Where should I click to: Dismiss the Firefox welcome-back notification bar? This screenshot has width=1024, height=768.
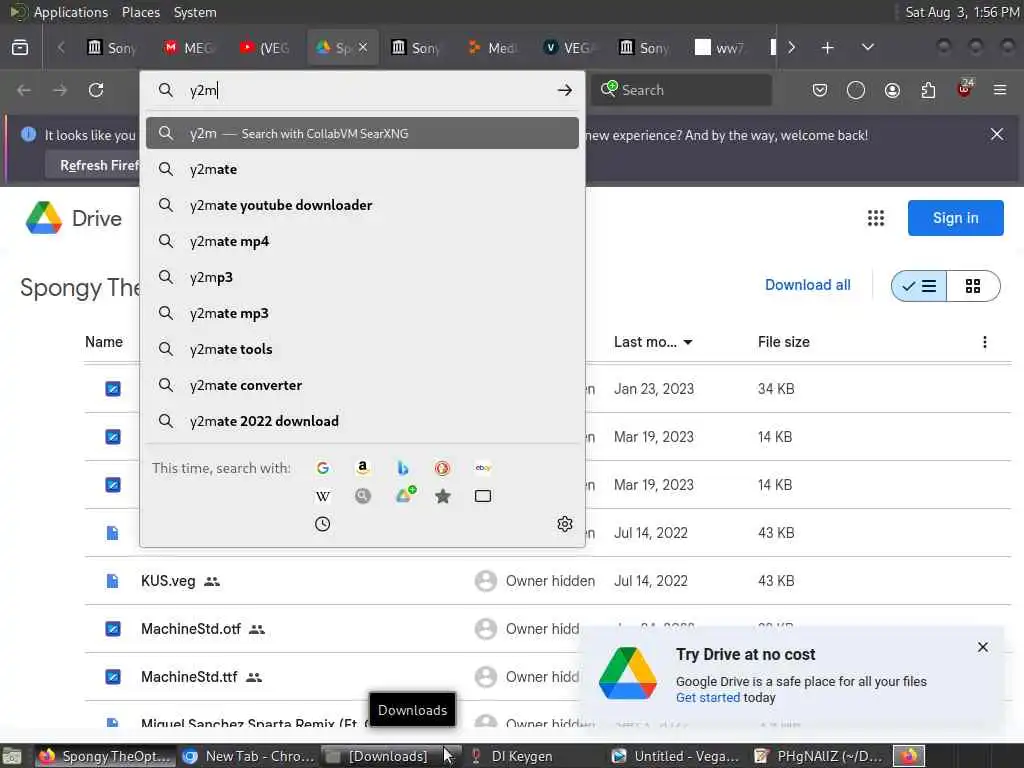point(997,134)
